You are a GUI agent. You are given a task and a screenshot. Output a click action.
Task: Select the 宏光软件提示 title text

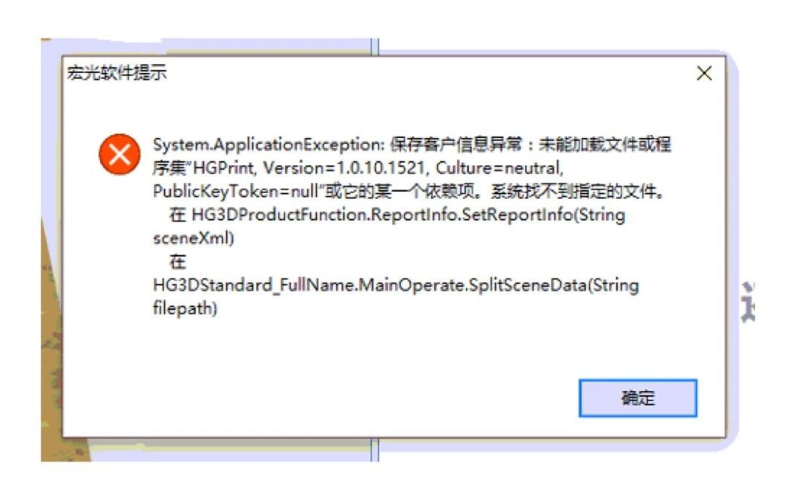click(x=117, y=73)
